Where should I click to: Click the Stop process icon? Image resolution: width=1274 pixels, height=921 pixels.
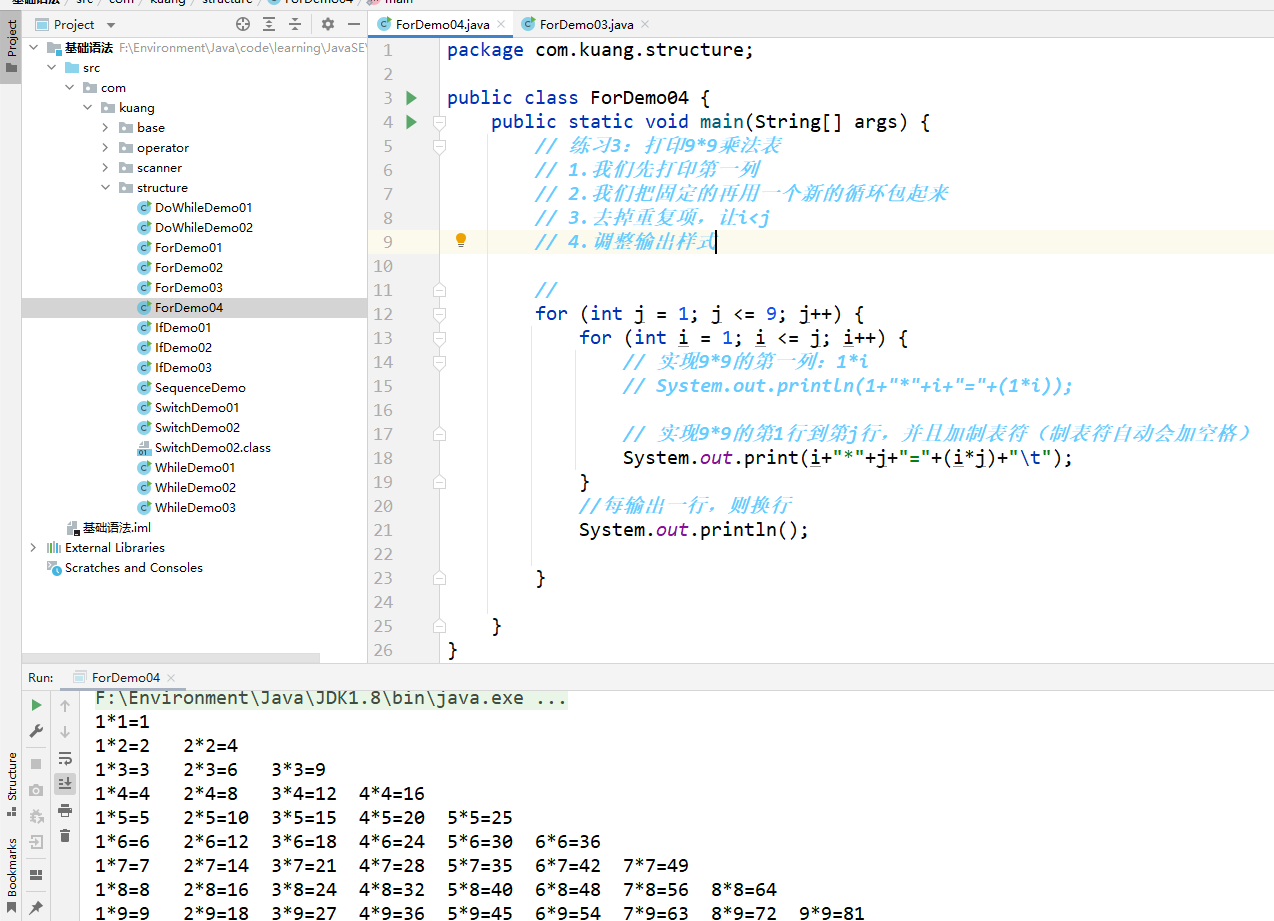pos(37,764)
